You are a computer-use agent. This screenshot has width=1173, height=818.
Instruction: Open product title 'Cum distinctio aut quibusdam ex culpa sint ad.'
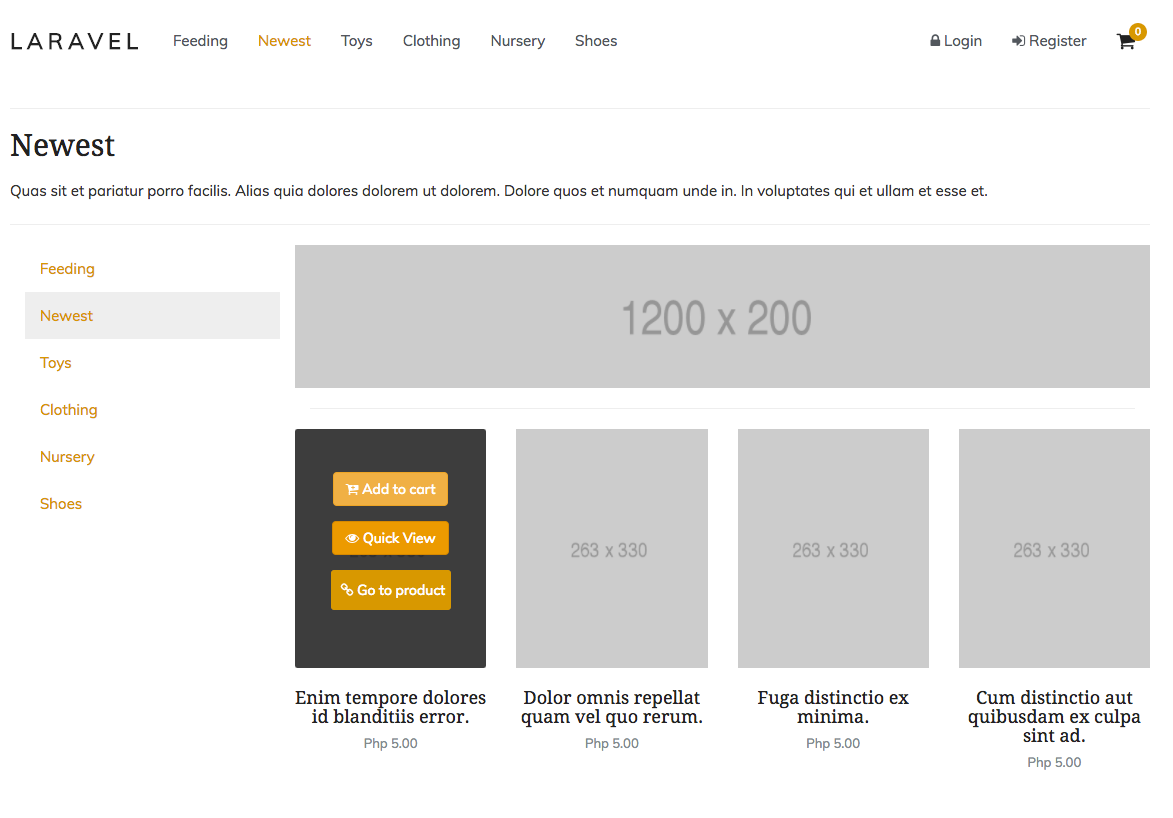click(1054, 717)
